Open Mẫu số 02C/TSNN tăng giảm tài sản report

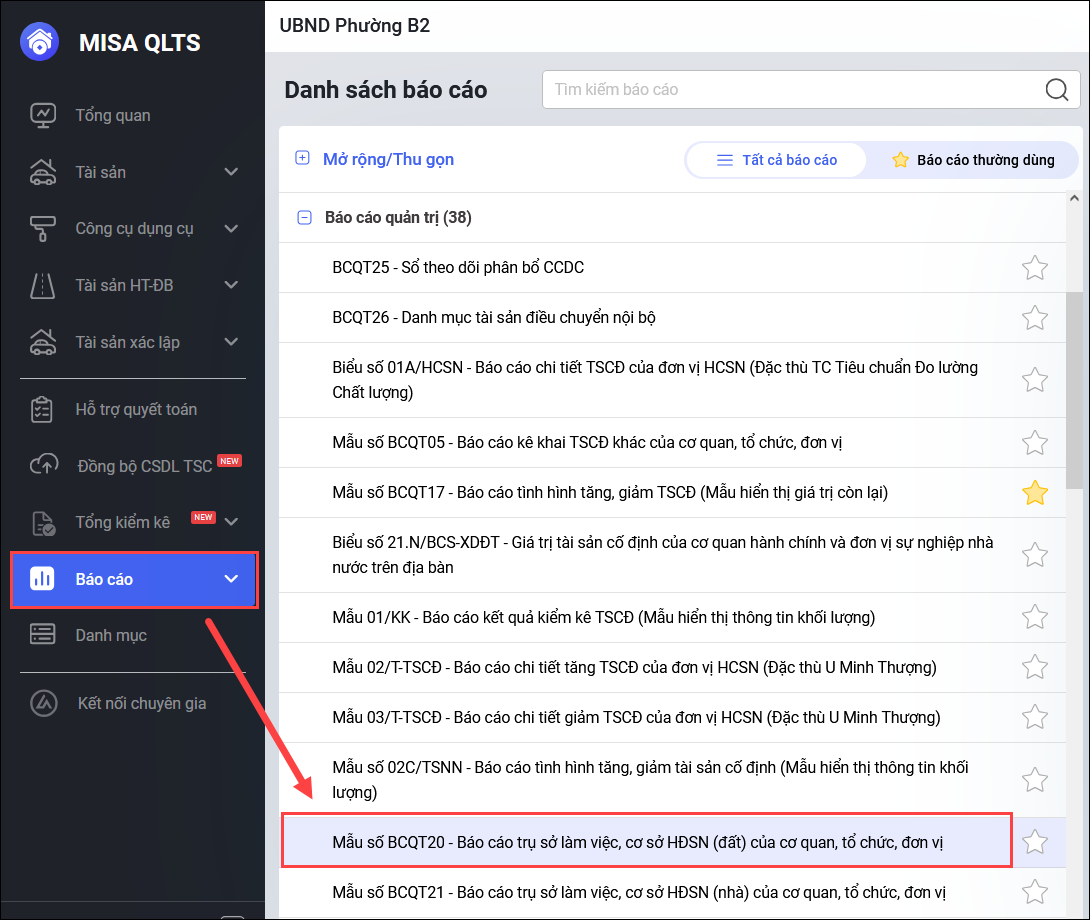coord(651,780)
